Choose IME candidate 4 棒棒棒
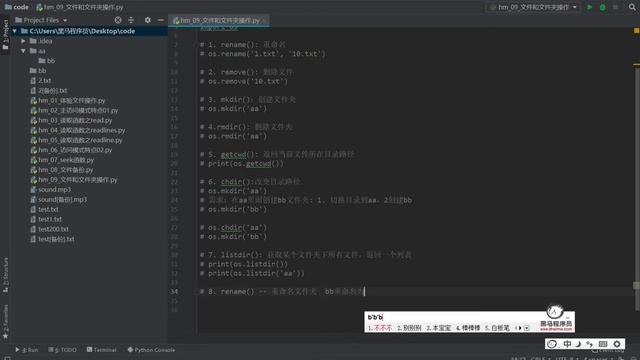This screenshot has width=640, height=360. [468, 328]
